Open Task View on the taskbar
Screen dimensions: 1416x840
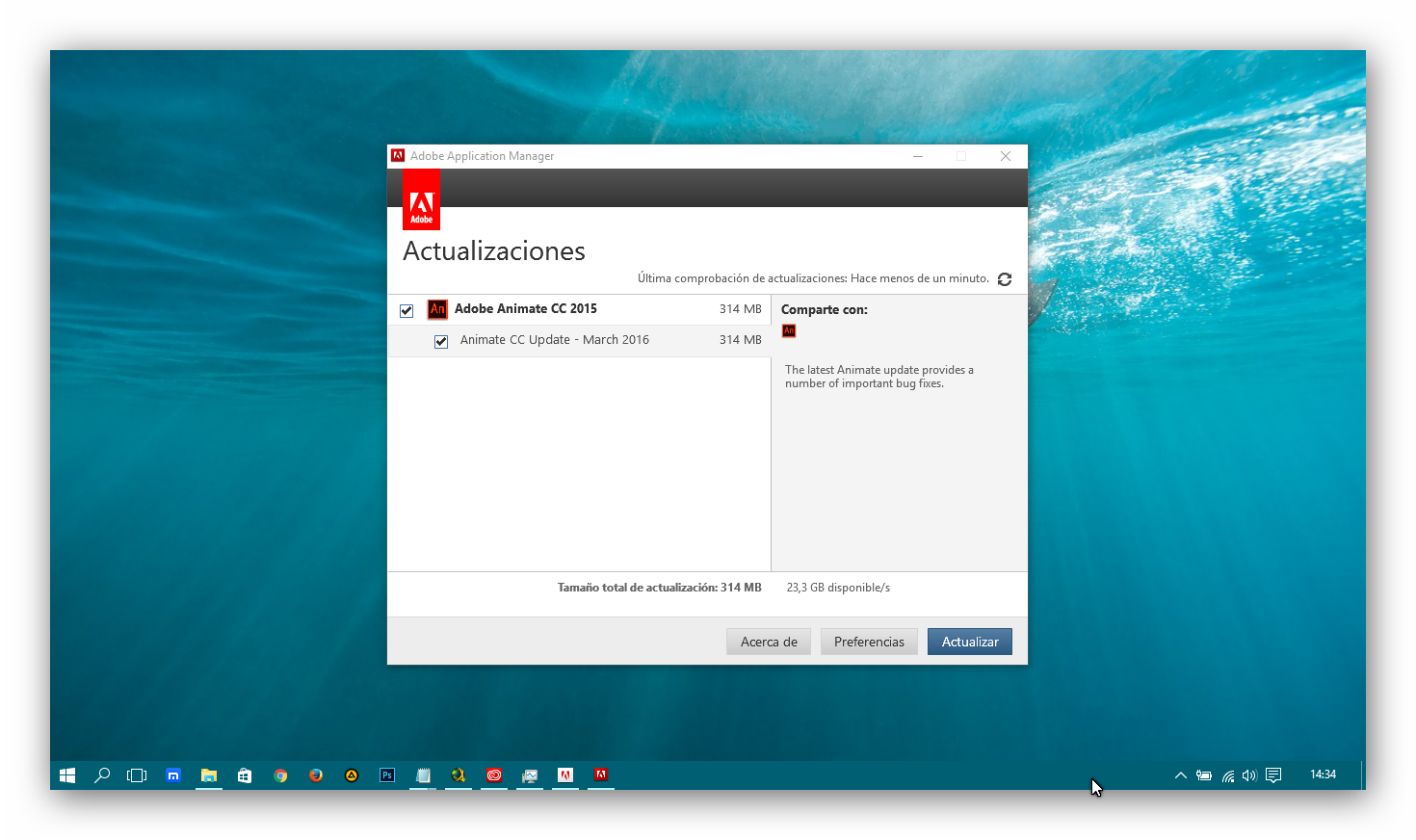pyautogui.click(x=137, y=775)
